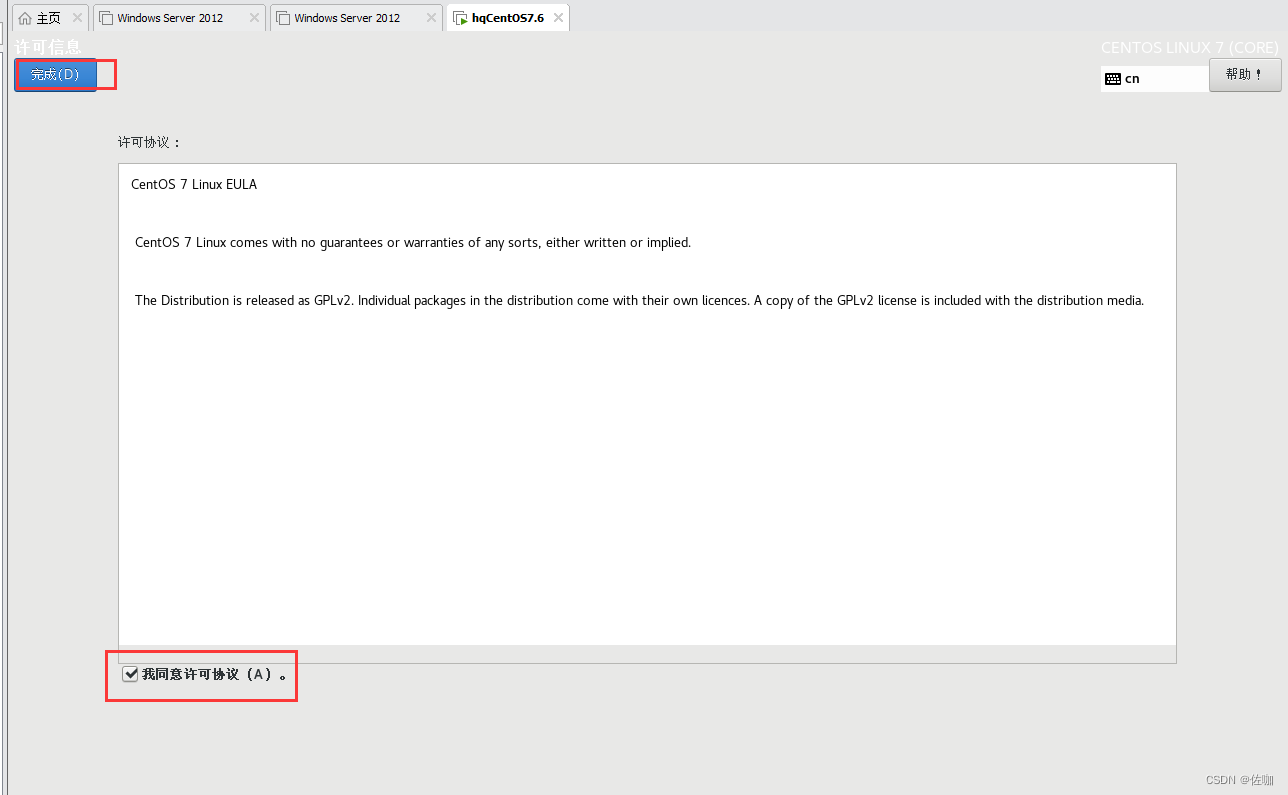Click the 'CentOS 7 Linux EULA' heading text
1288x795 pixels.
pyautogui.click(x=194, y=185)
